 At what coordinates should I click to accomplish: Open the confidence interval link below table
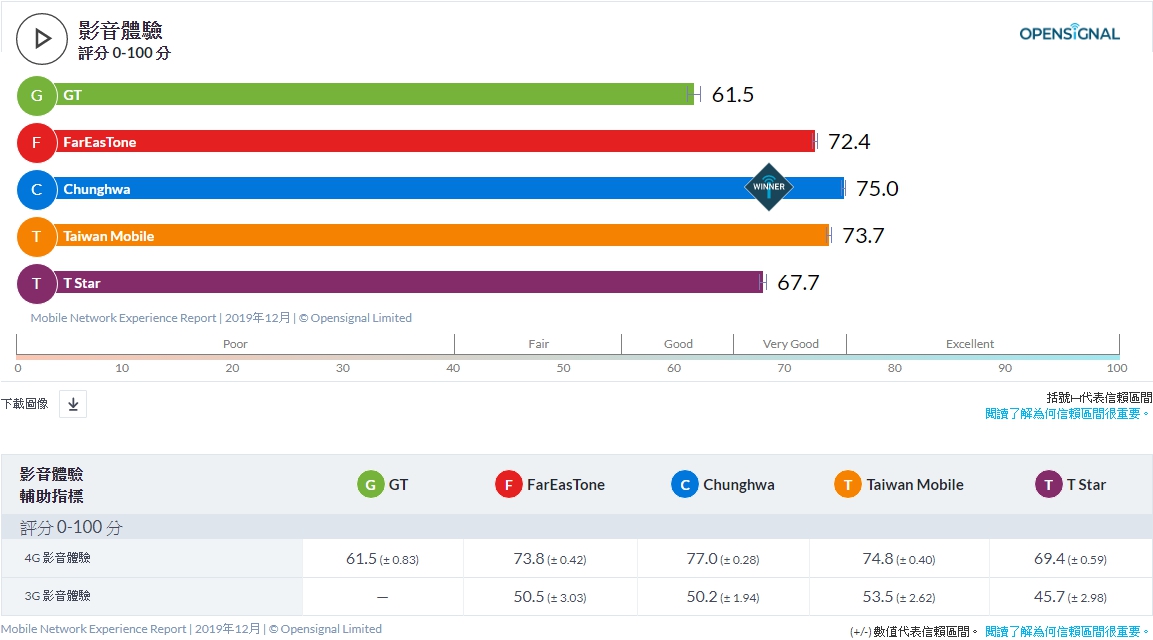[x=1068, y=632]
